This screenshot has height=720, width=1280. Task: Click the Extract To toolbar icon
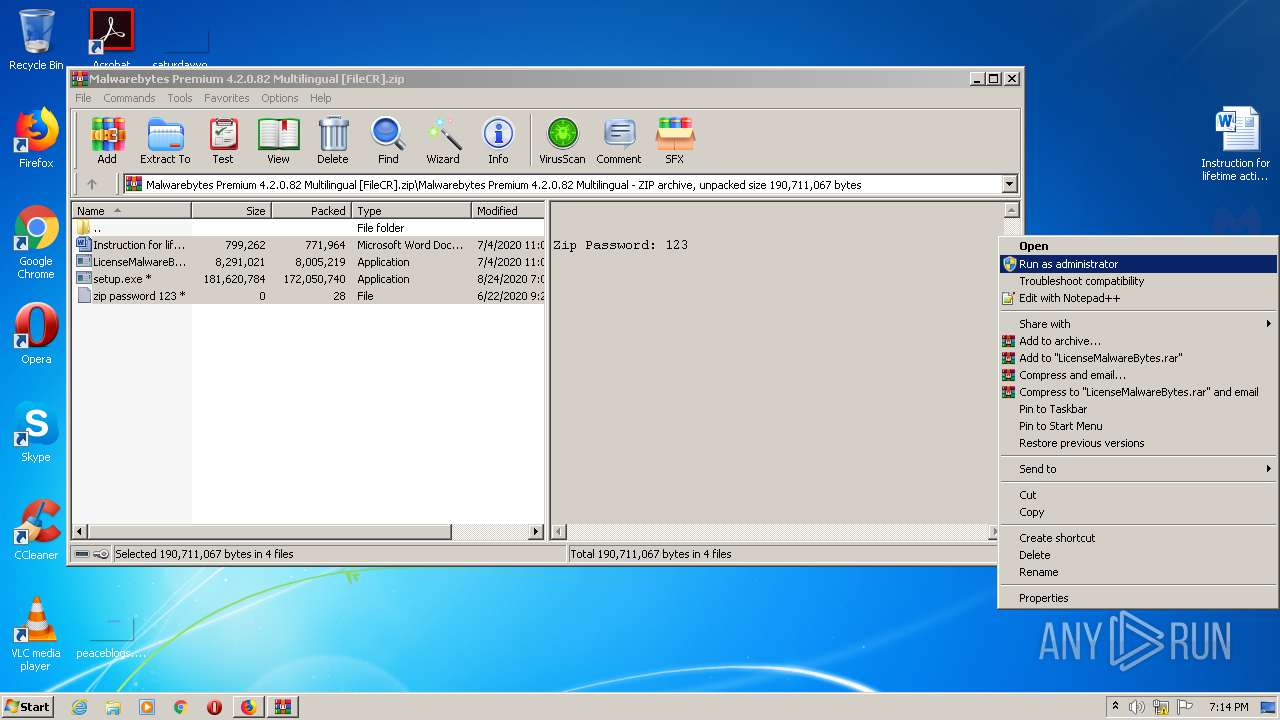point(165,141)
